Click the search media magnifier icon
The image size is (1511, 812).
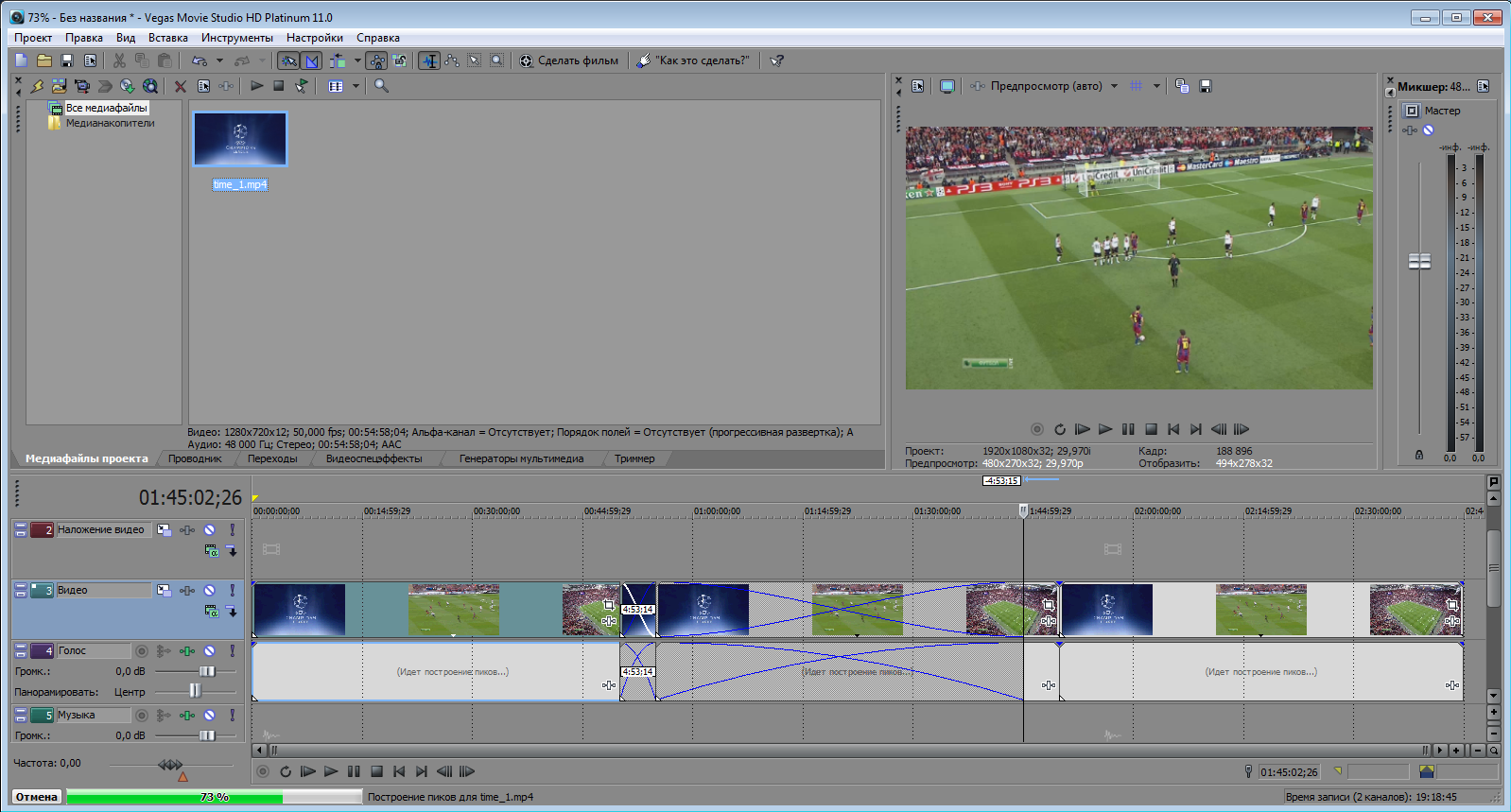pos(381,86)
